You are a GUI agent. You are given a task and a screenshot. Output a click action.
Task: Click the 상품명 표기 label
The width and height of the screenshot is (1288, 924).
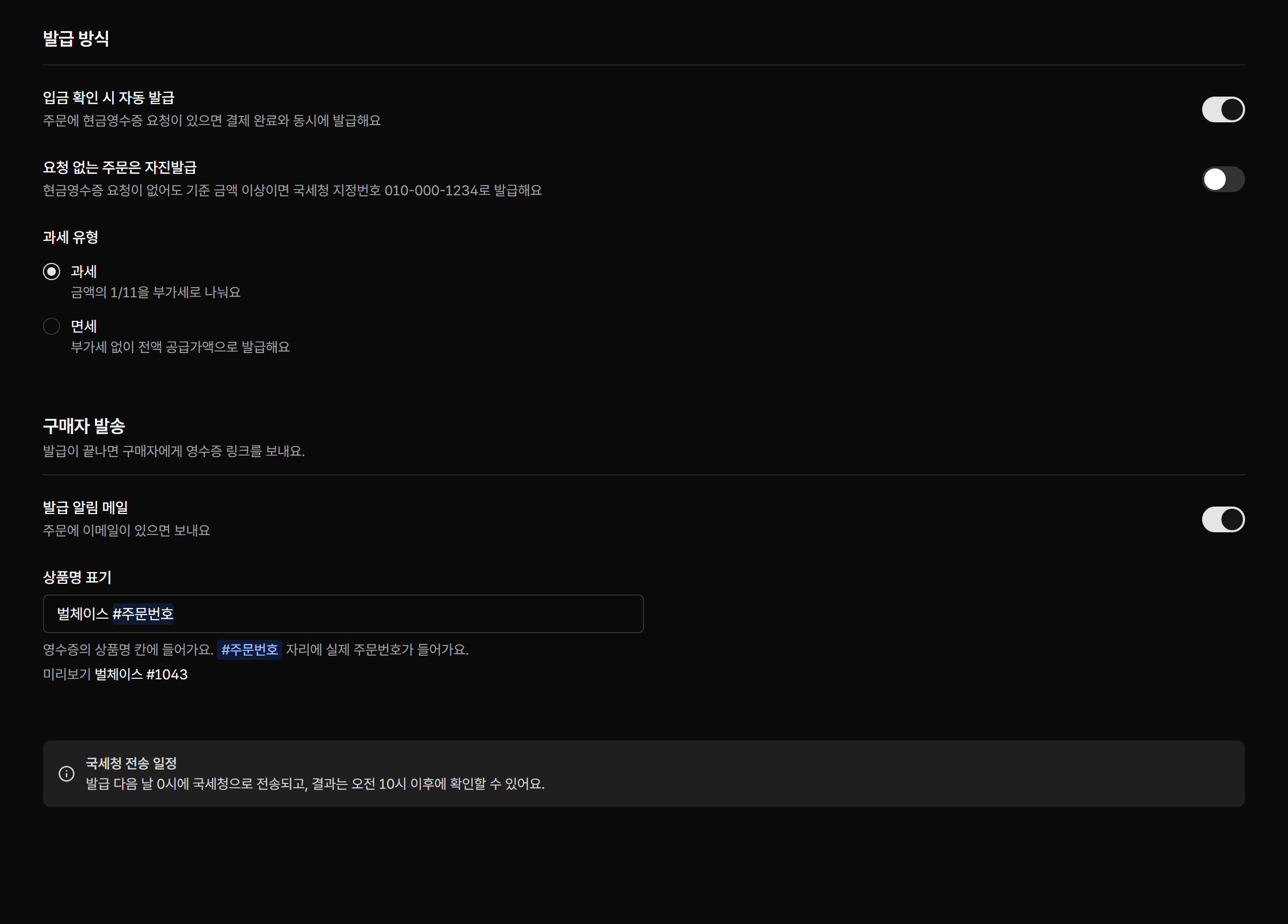[77, 577]
